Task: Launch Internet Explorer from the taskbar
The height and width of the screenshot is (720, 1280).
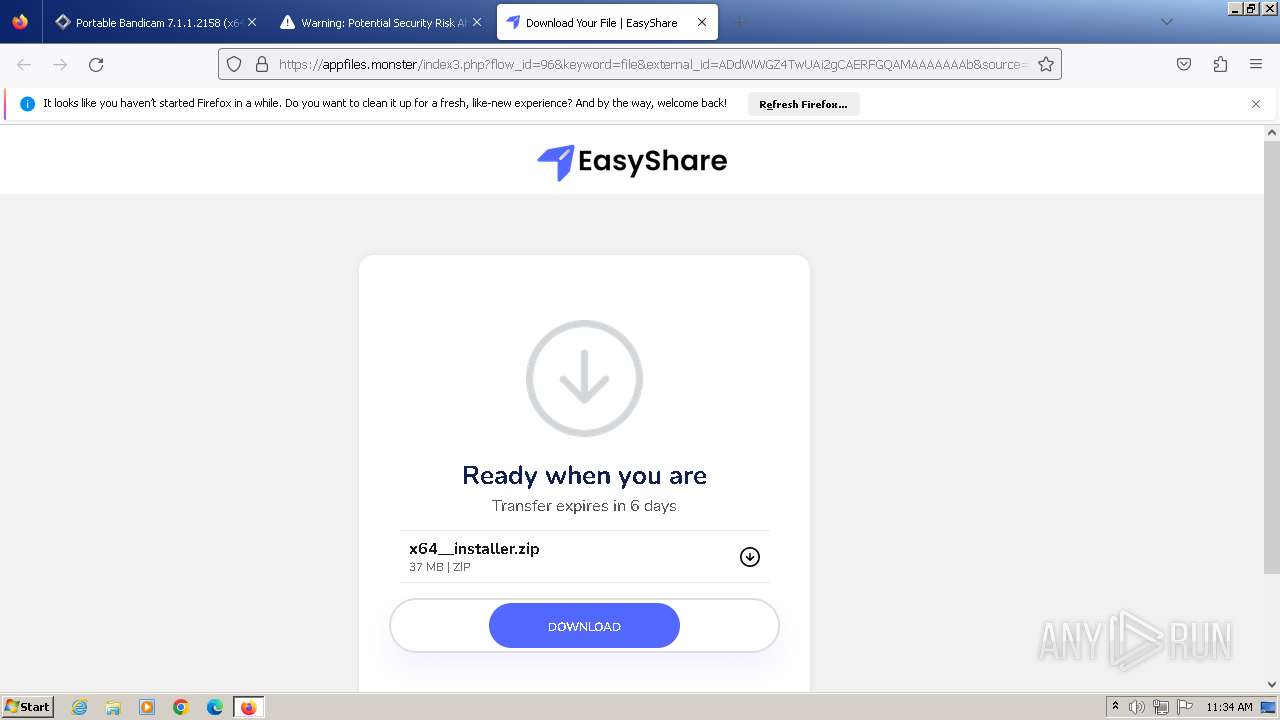Action: [79, 707]
